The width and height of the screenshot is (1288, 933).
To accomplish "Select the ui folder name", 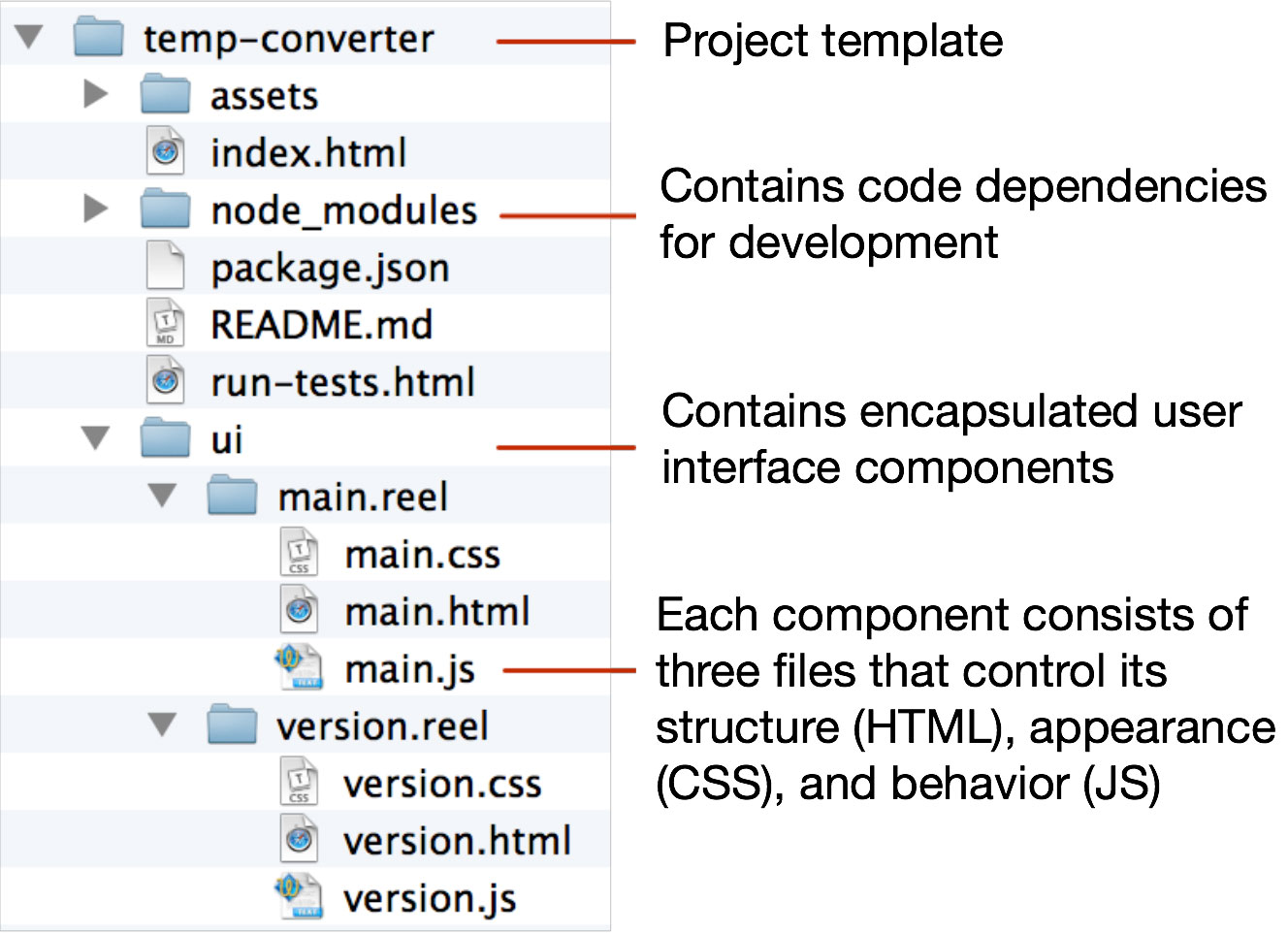I will pyautogui.click(x=227, y=439).
